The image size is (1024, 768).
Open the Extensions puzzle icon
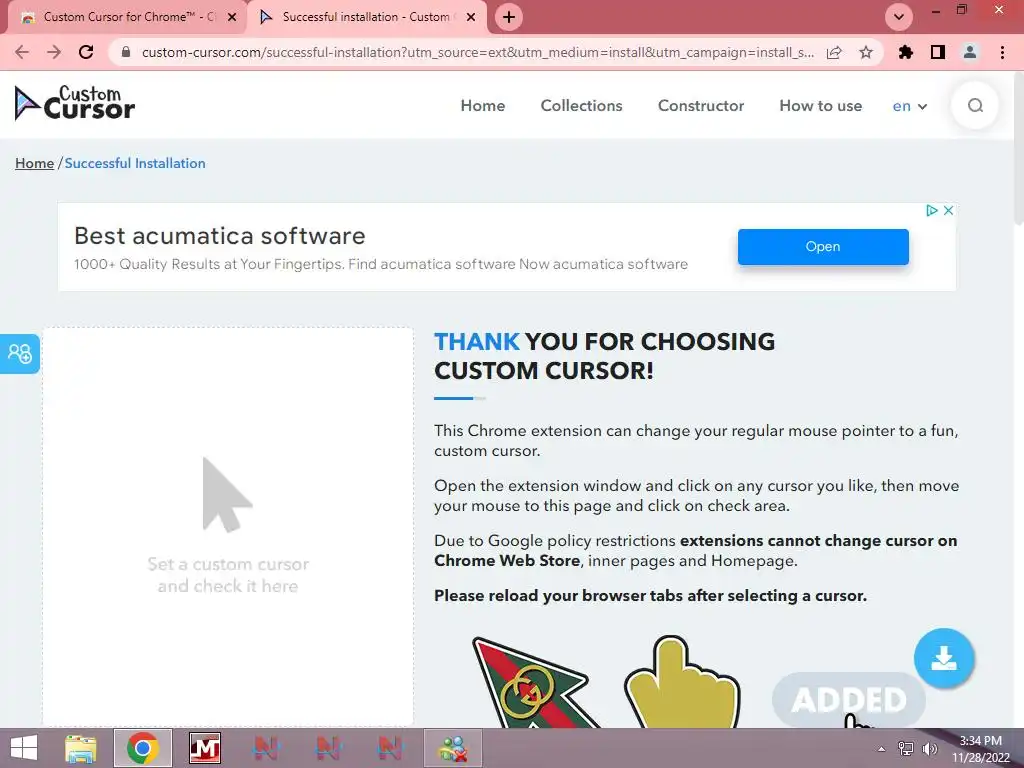click(906, 52)
